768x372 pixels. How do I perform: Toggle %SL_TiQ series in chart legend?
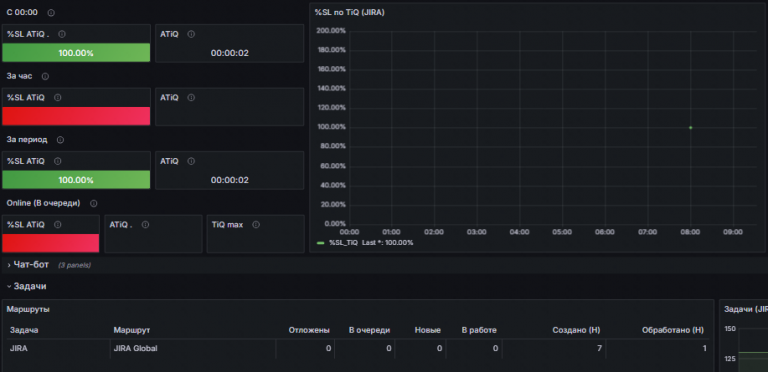343,243
